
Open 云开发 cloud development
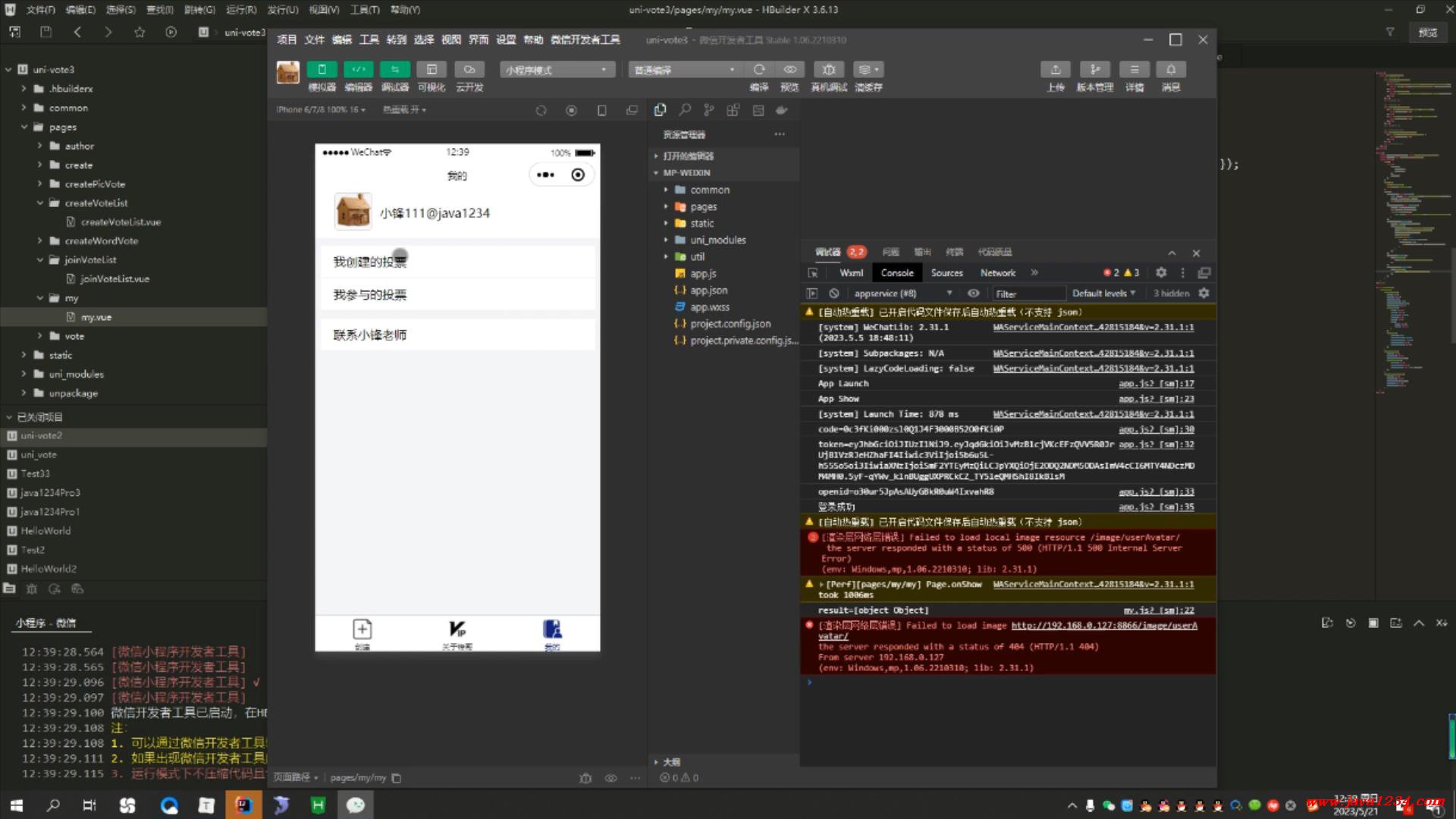469,70
